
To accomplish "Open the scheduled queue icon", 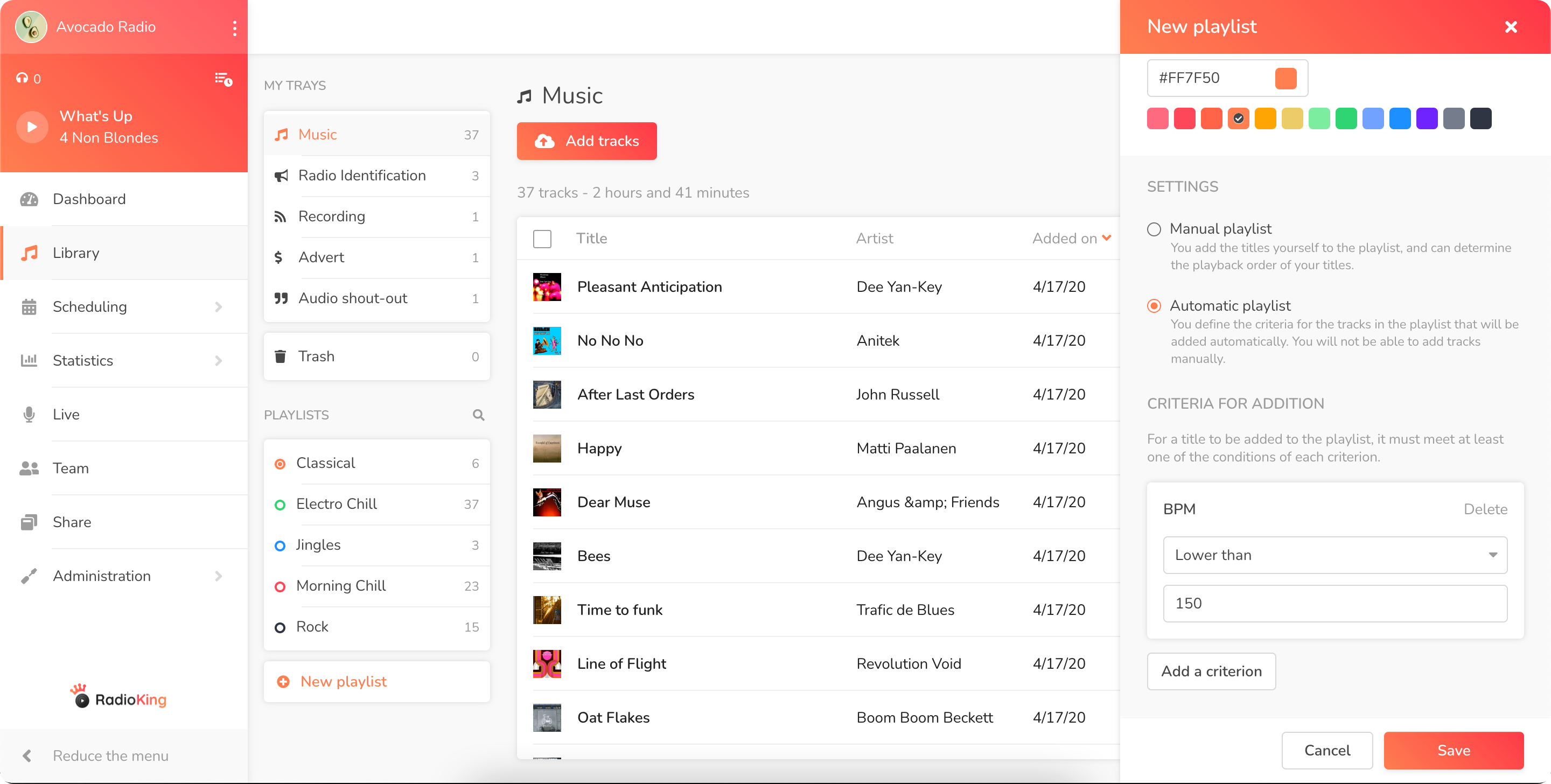I will coord(223,79).
